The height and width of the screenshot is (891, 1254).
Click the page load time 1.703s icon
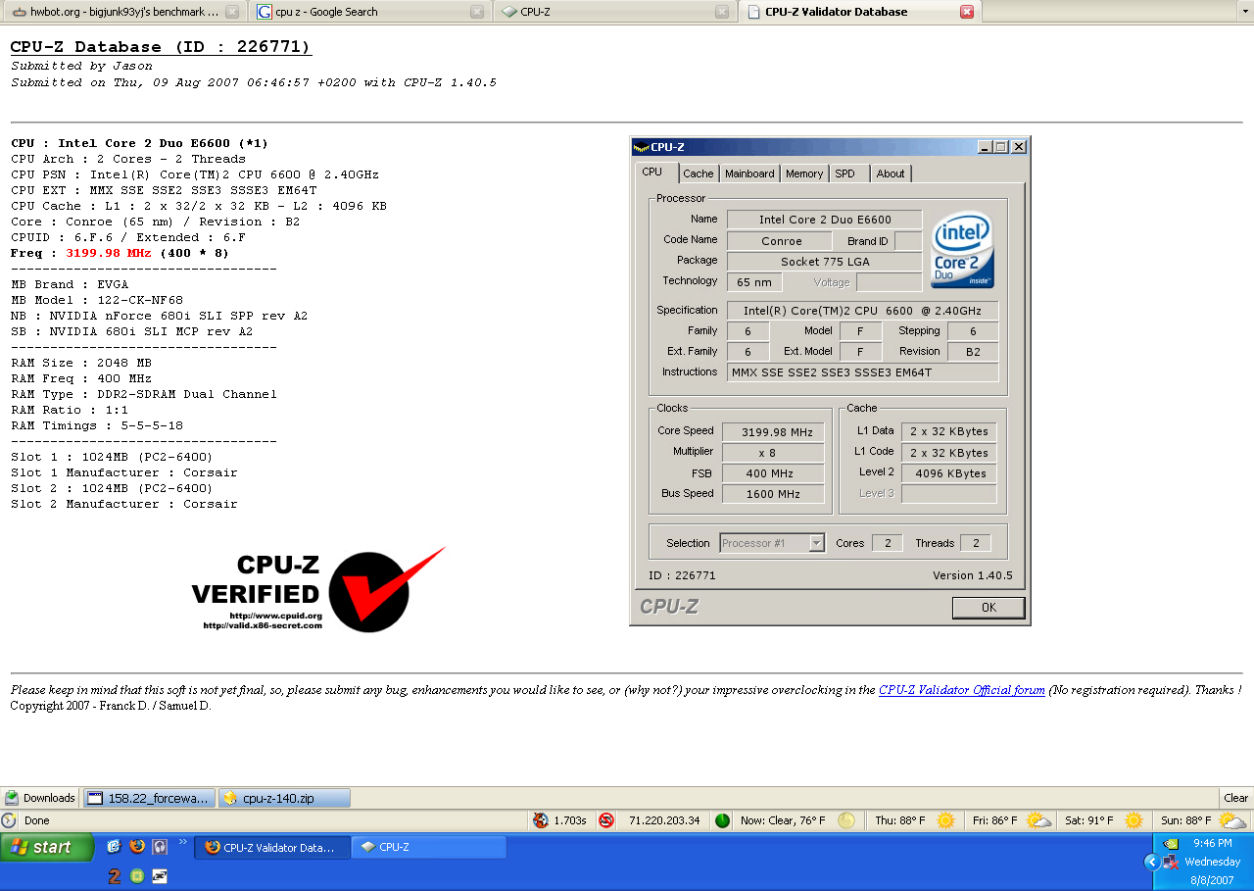(541, 820)
